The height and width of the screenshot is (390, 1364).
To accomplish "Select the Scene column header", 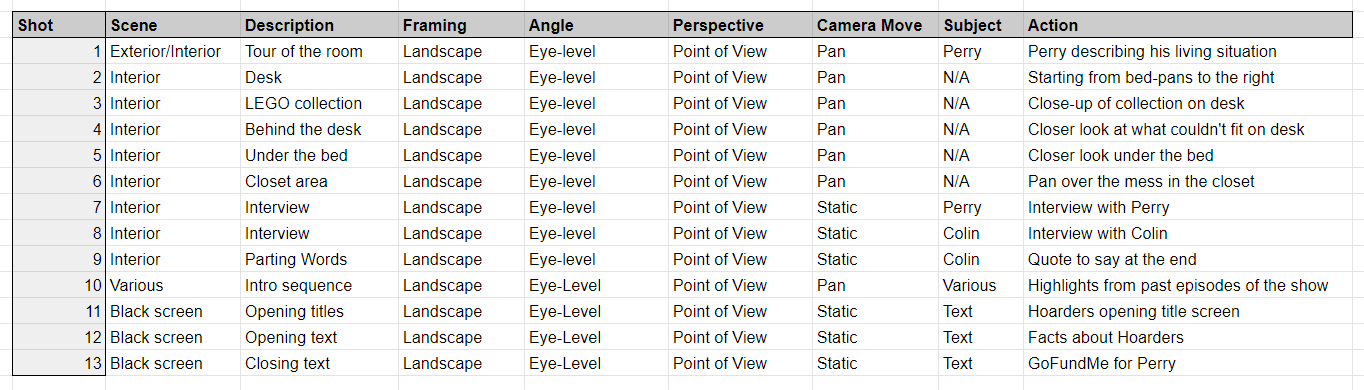I will [x=173, y=25].
